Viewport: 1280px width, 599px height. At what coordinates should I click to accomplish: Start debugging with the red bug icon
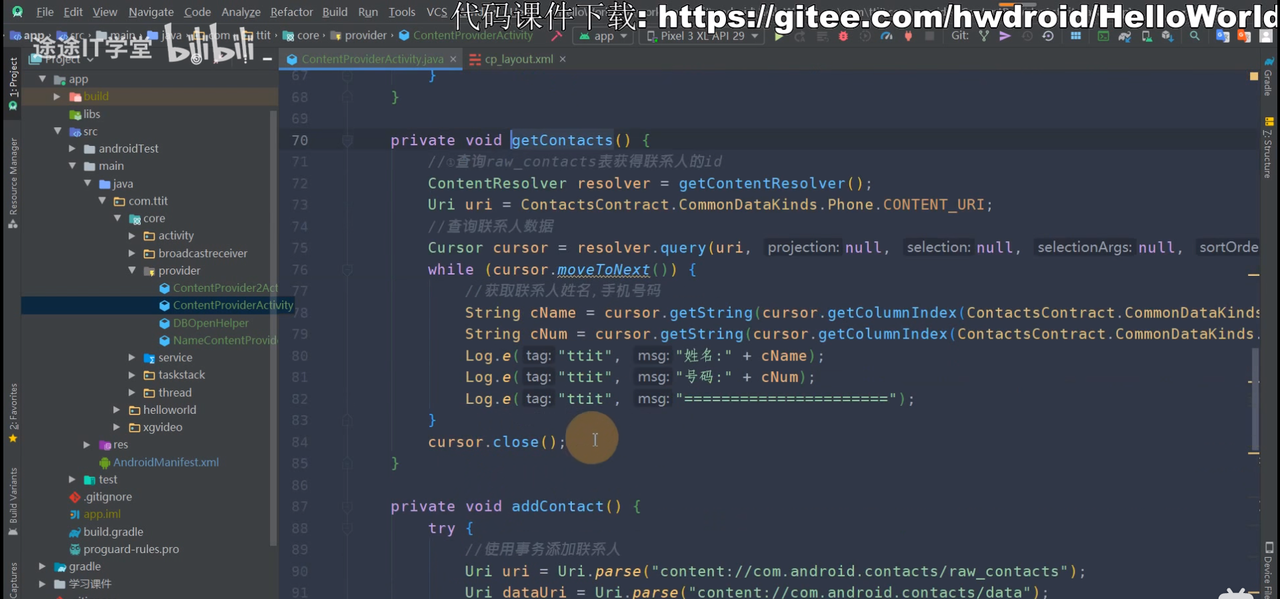pyautogui.click(x=843, y=36)
